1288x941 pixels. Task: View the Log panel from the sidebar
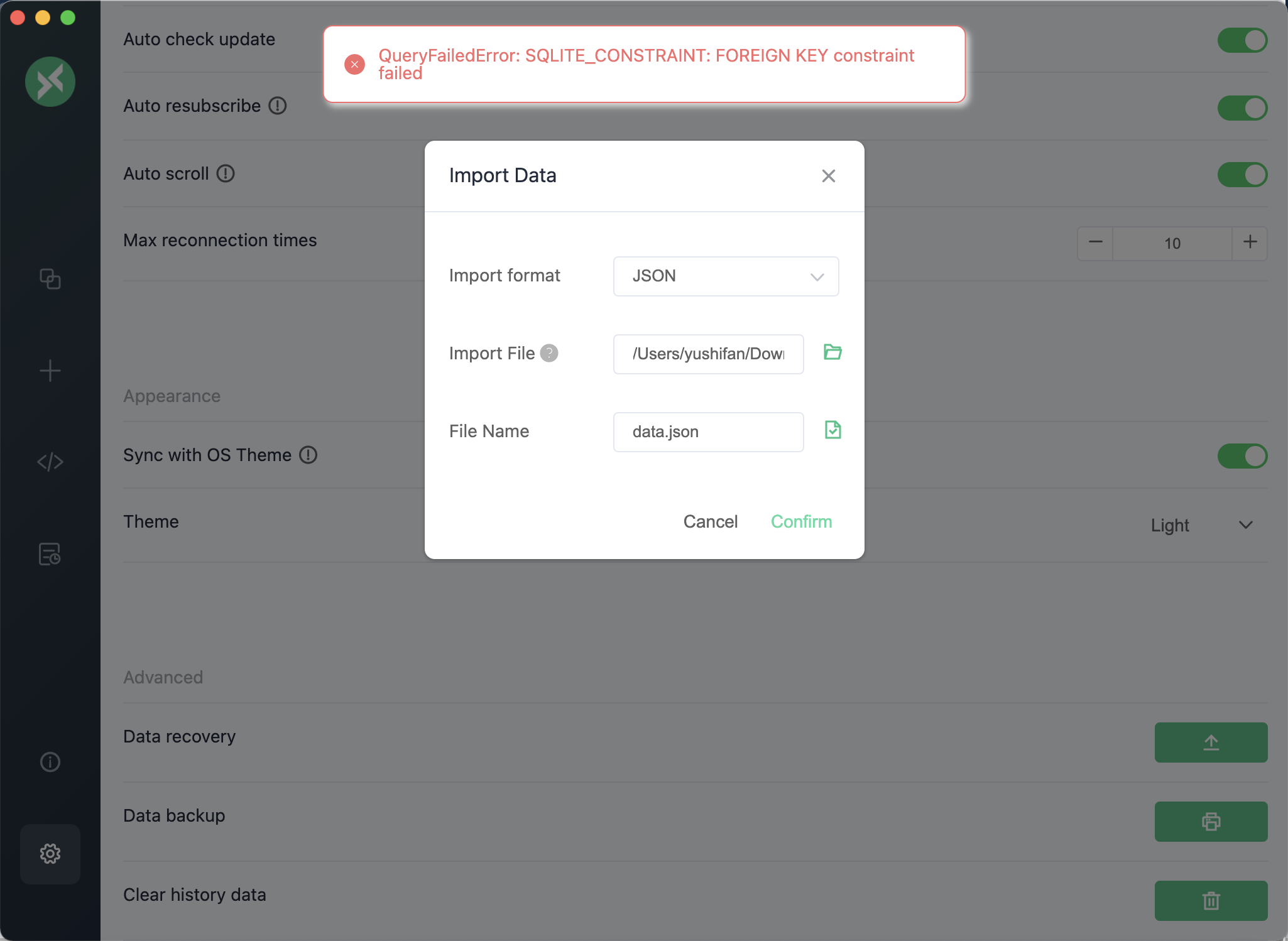[50, 553]
